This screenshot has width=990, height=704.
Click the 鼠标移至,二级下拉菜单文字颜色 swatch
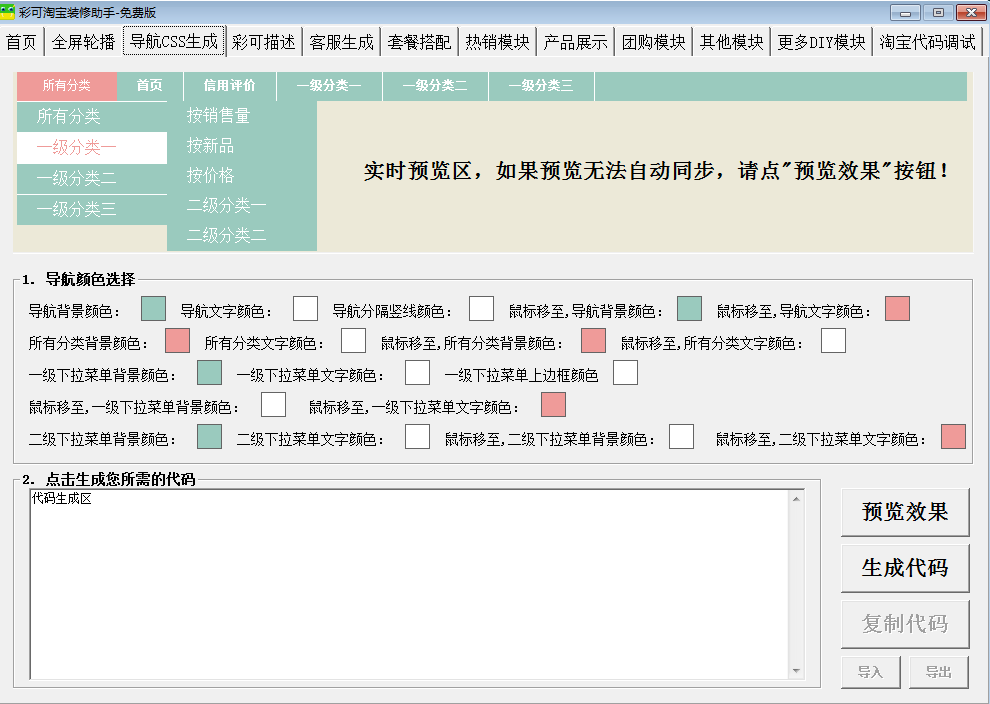pyautogui.click(x=953, y=437)
